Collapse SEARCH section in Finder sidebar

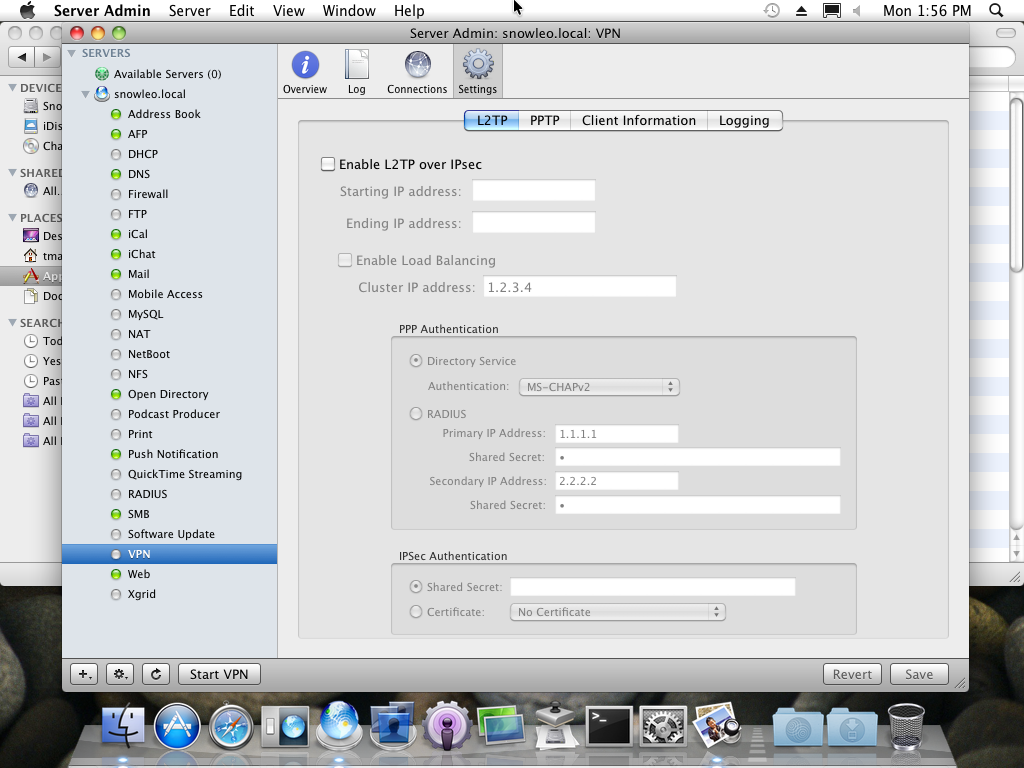click(x=12, y=323)
